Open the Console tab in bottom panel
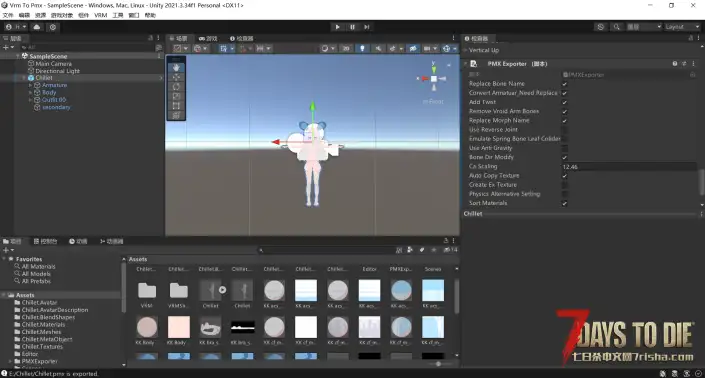This screenshot has width=705, height=378. click(x=45, y=241)
